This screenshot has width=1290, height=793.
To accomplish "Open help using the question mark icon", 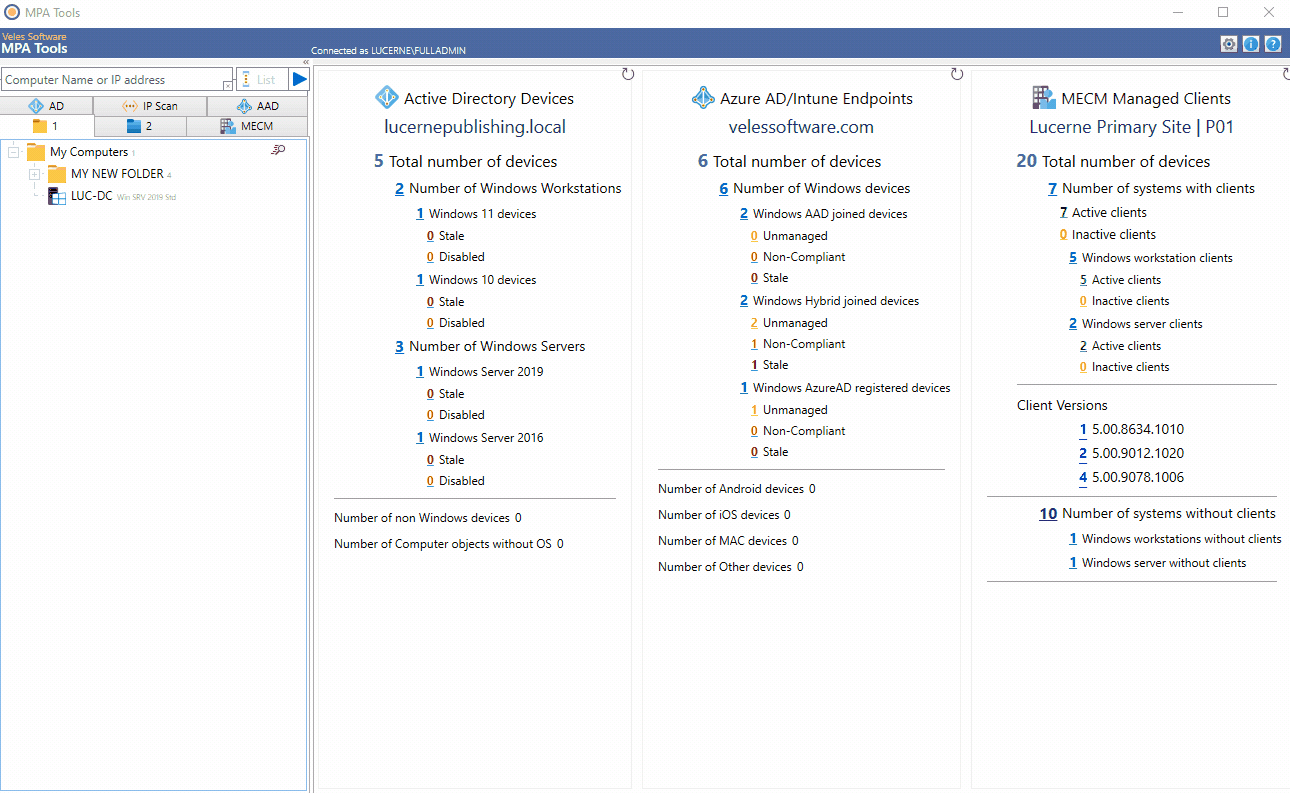I will pyautogui.click(x=1272, y=43).
